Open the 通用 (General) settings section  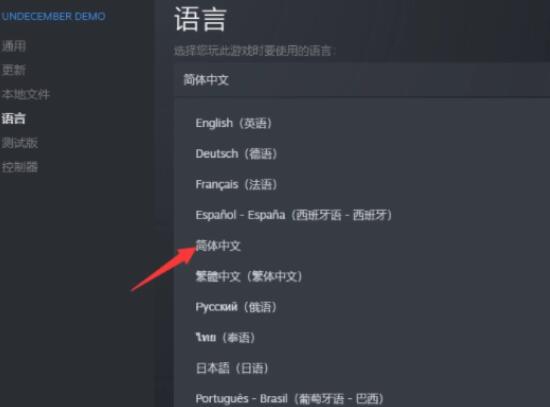coord(14,46)
